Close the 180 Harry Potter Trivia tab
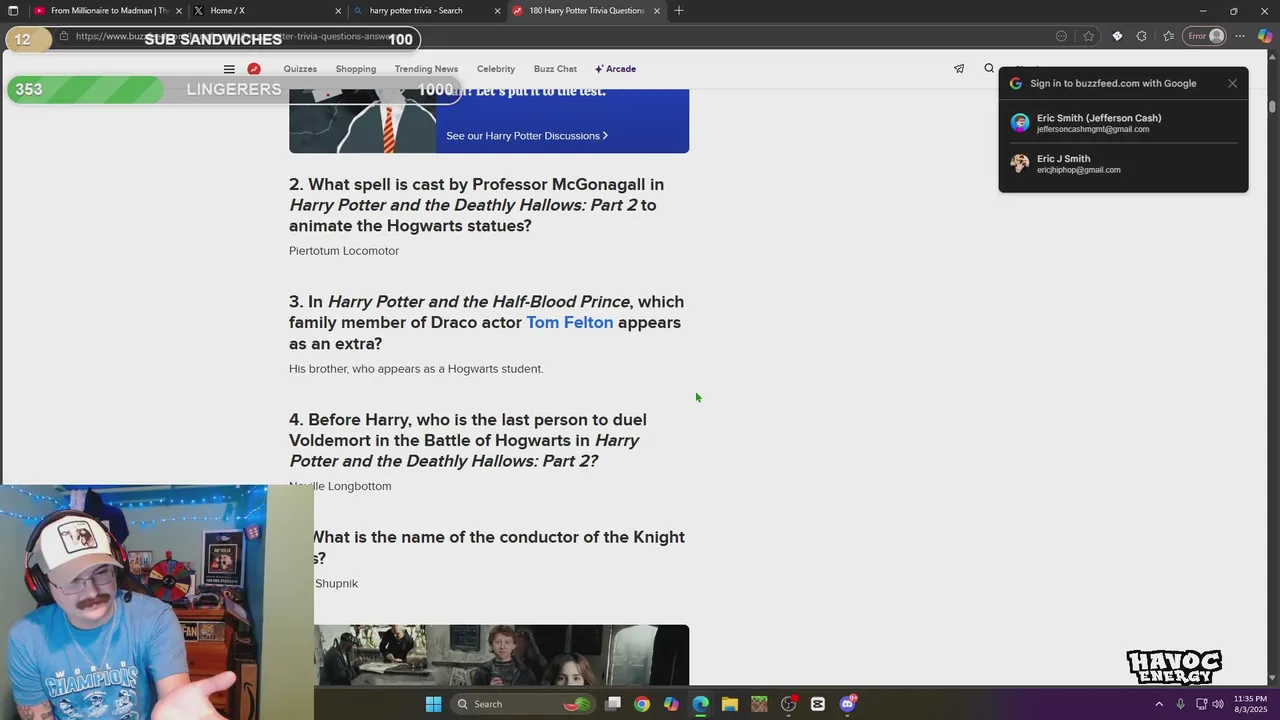 656,11
